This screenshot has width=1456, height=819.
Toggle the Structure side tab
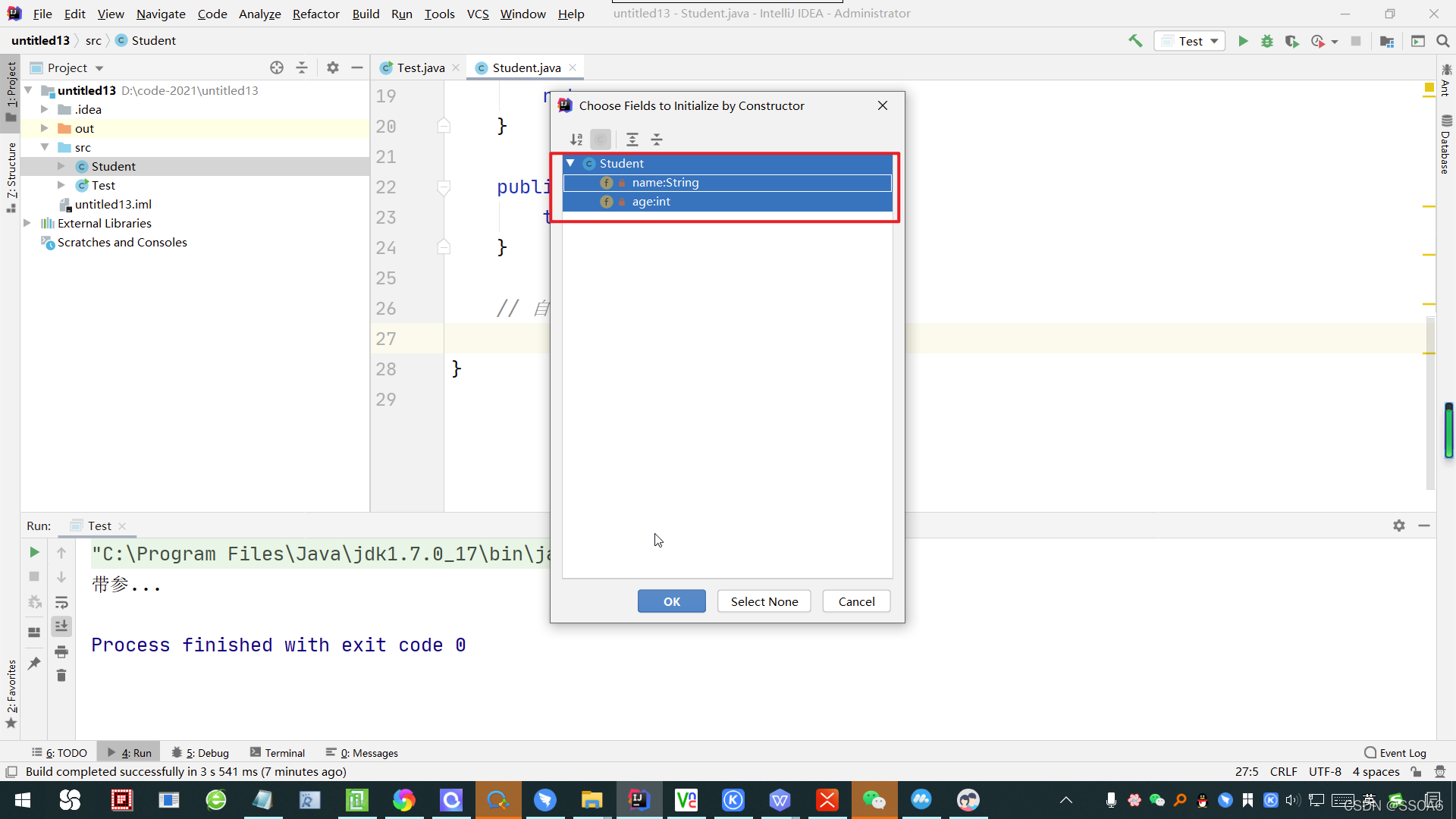coord(11,177)
